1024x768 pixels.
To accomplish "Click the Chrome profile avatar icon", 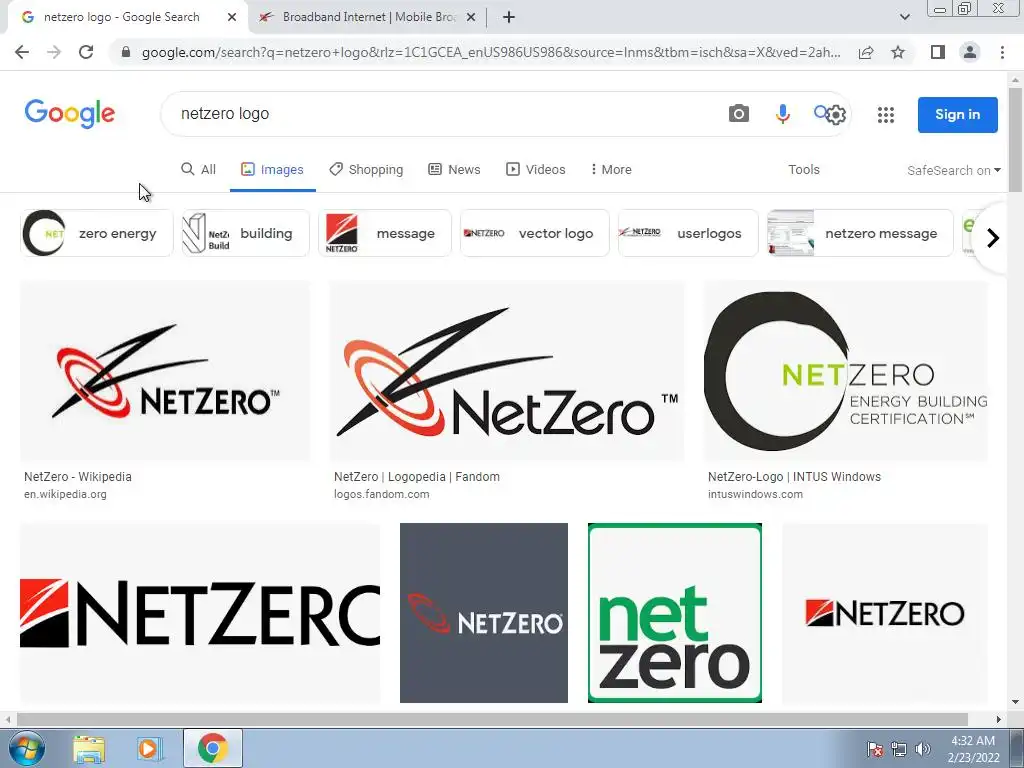I will click(970, 52).
